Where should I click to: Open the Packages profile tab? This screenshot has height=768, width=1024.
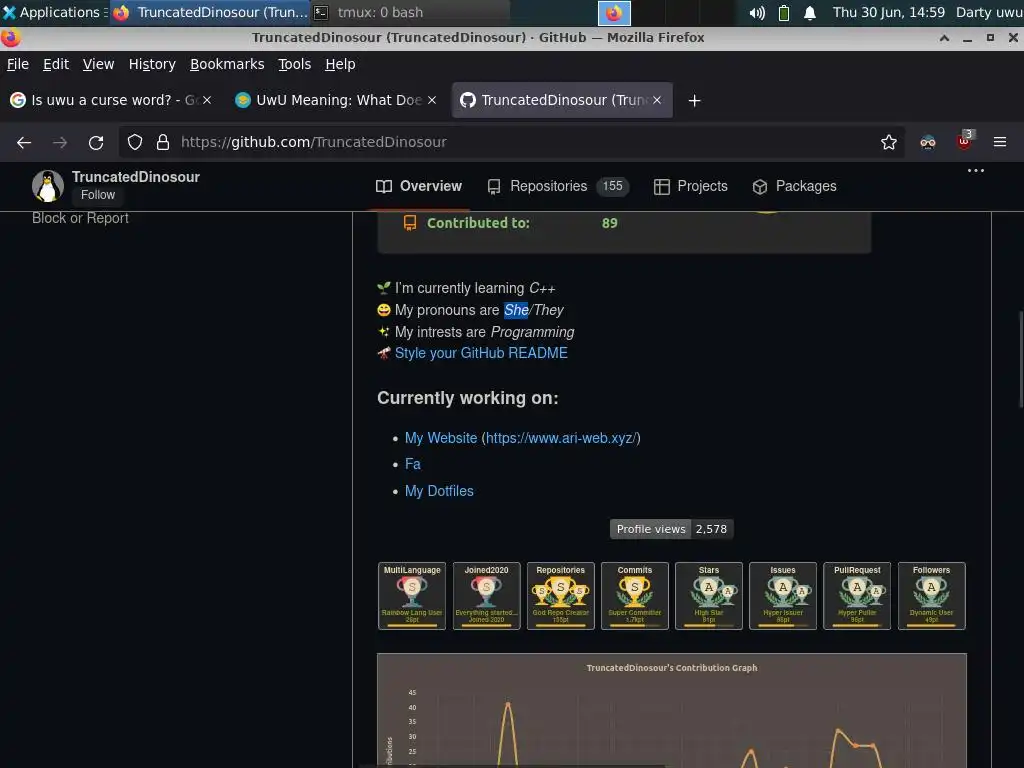(794, 186)
